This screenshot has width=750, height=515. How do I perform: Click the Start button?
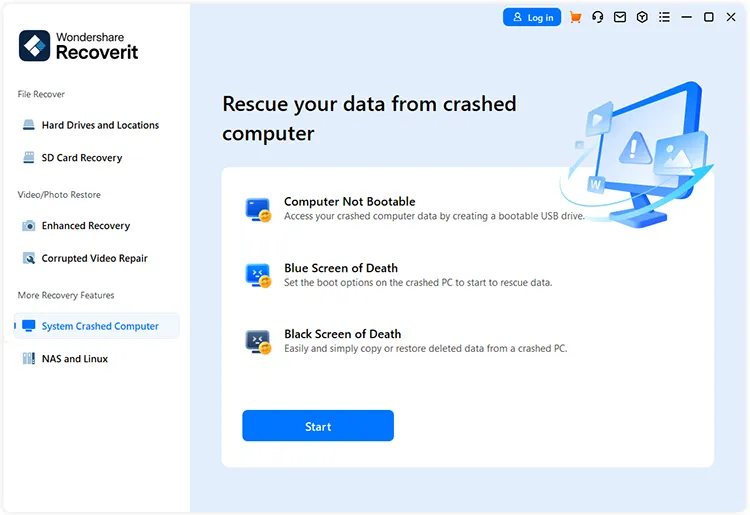pos(318,426)
